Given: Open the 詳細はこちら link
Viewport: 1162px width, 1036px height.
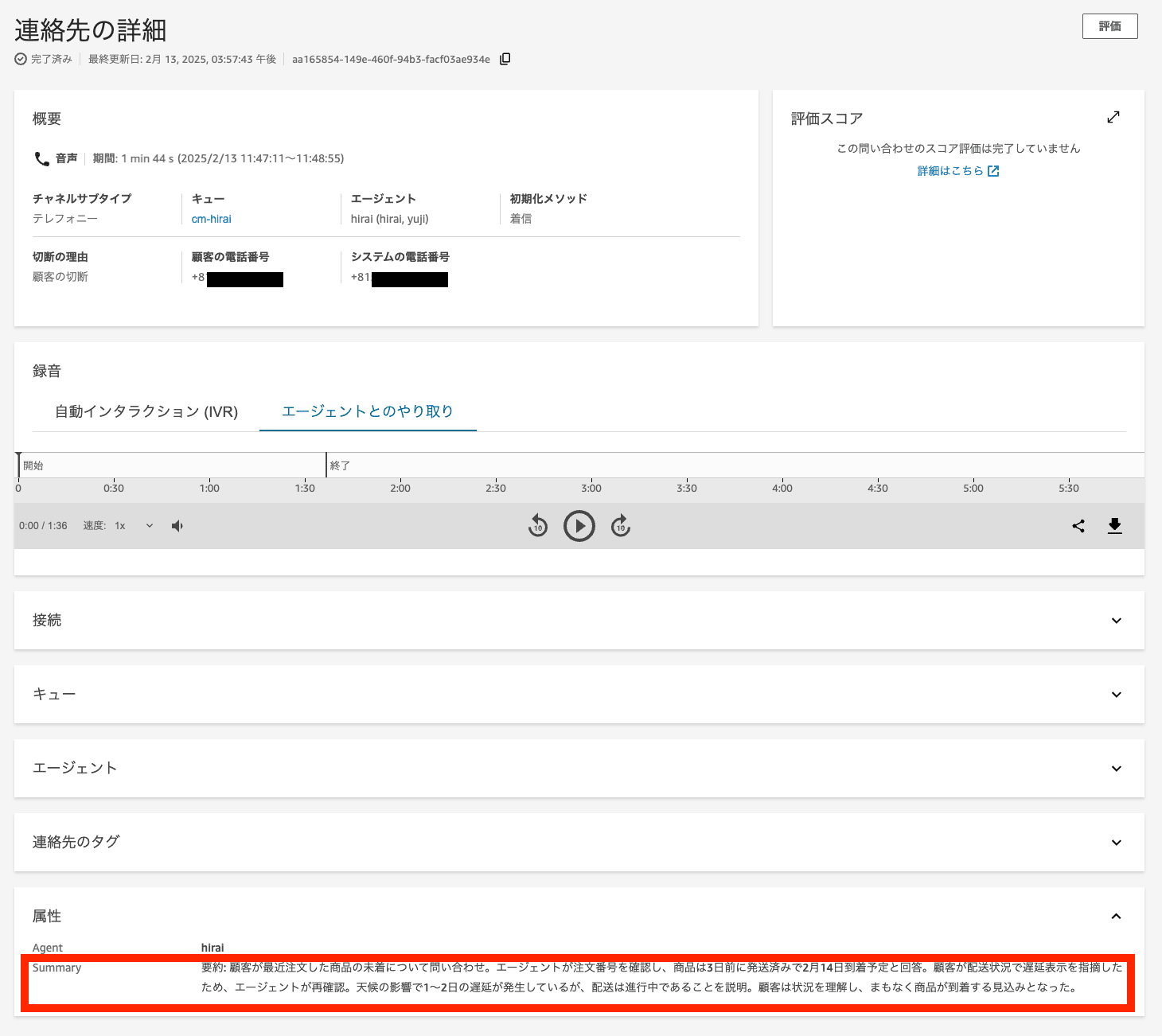Looking at the screenshot, I should click(958, 171).
